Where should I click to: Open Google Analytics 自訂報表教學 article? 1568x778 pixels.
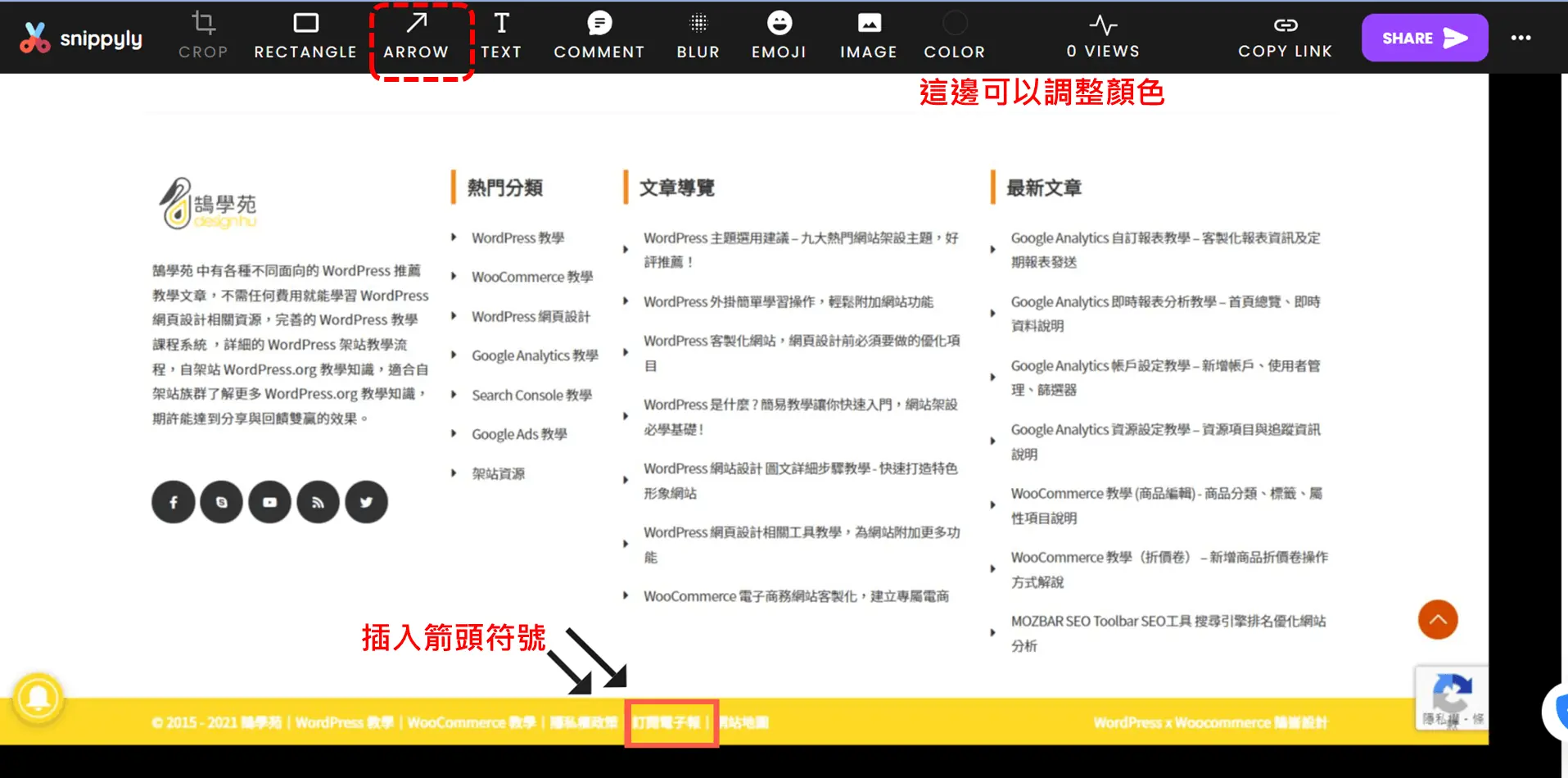point(1165,250)
